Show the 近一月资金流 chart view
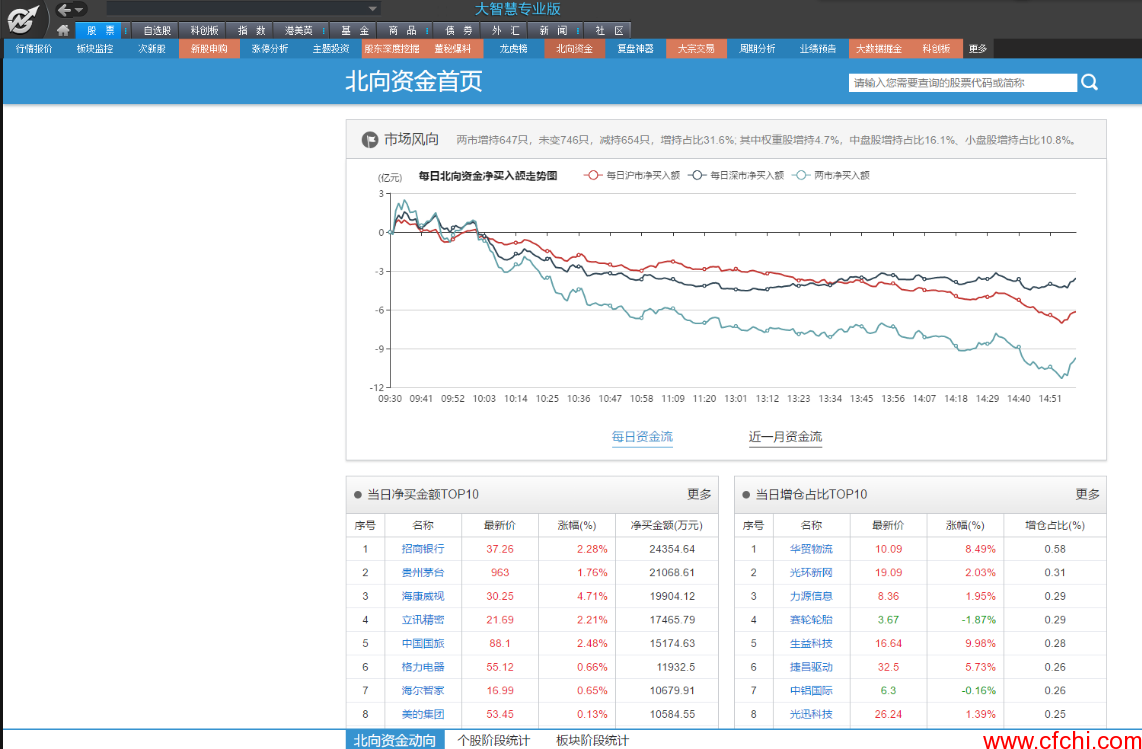 (x=785, y=436)
